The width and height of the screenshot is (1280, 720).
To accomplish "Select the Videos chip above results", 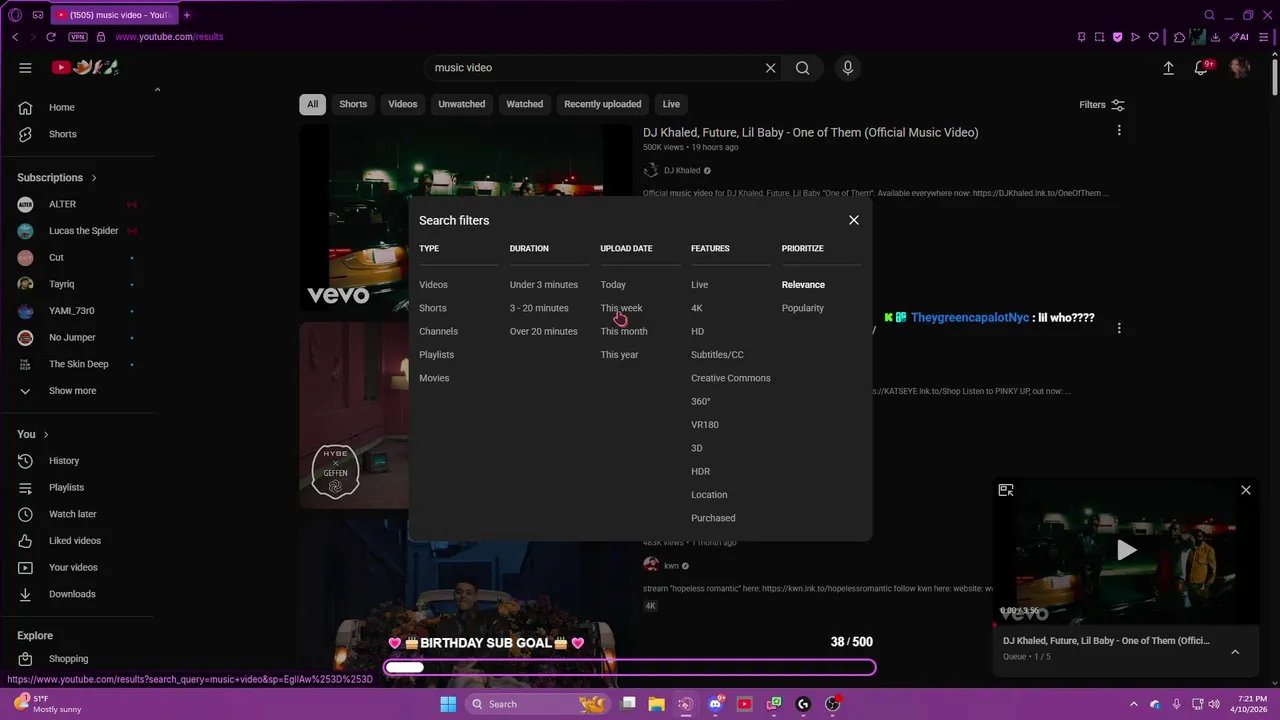I will pyautogui.click(x=403, y=104).
